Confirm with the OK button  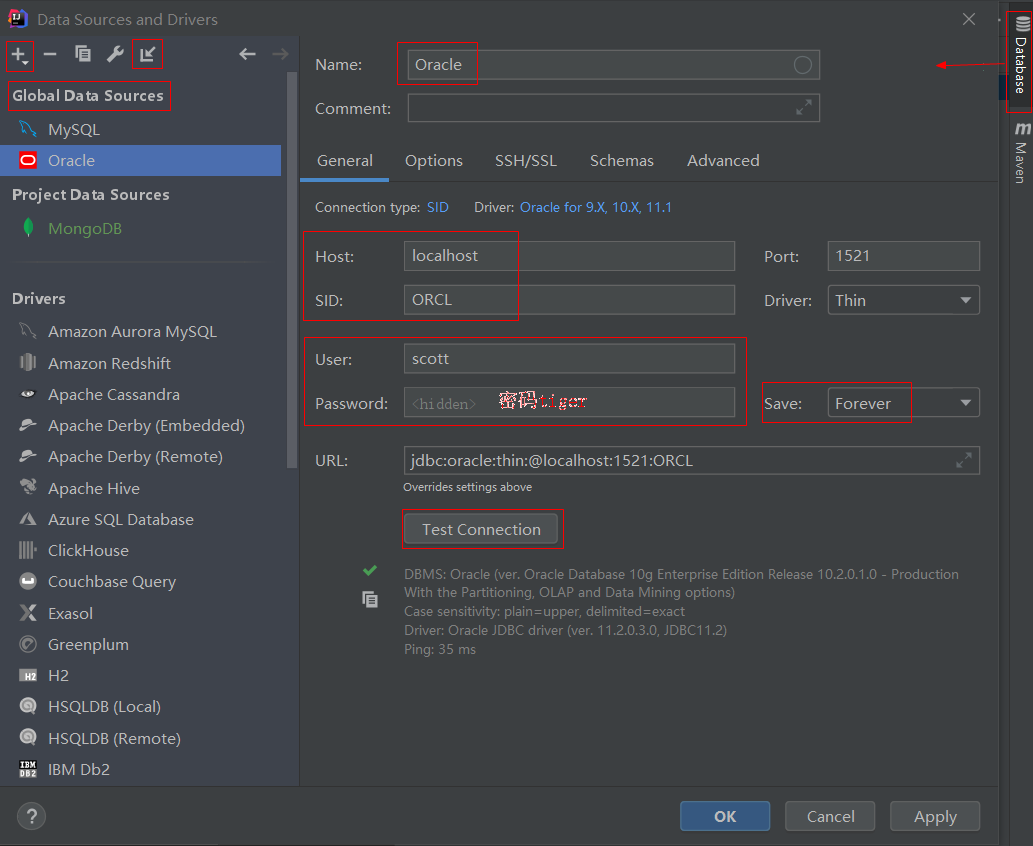tap(725, 816)
